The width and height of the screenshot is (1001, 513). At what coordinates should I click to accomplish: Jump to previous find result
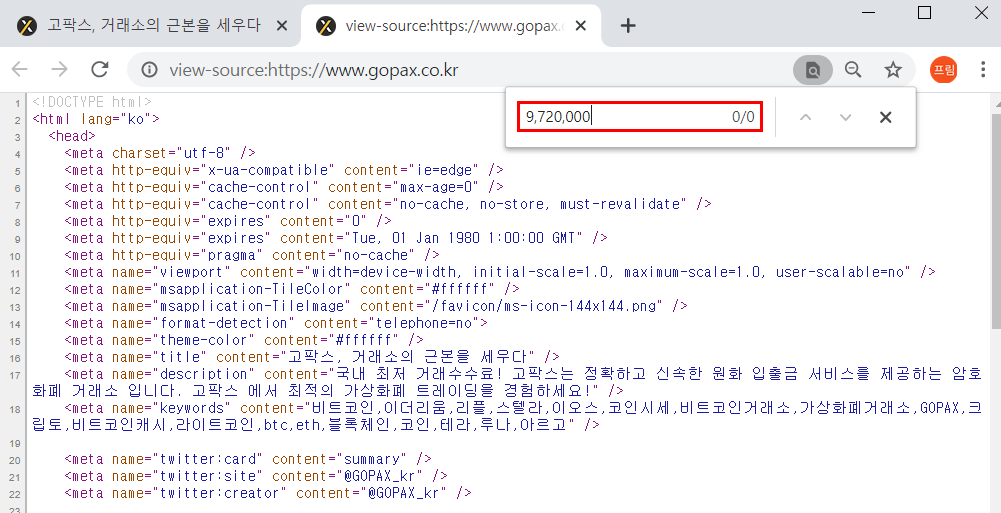[x=806, y=117]
